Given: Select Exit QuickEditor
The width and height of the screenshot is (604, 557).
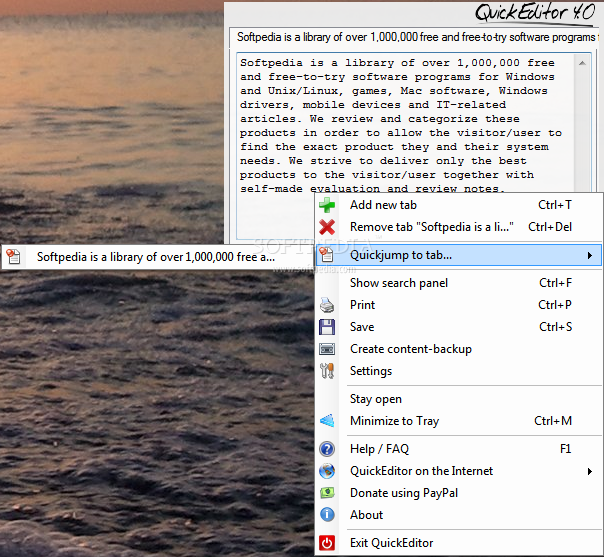Looking at the screenshot, I should tap(458, 543).
